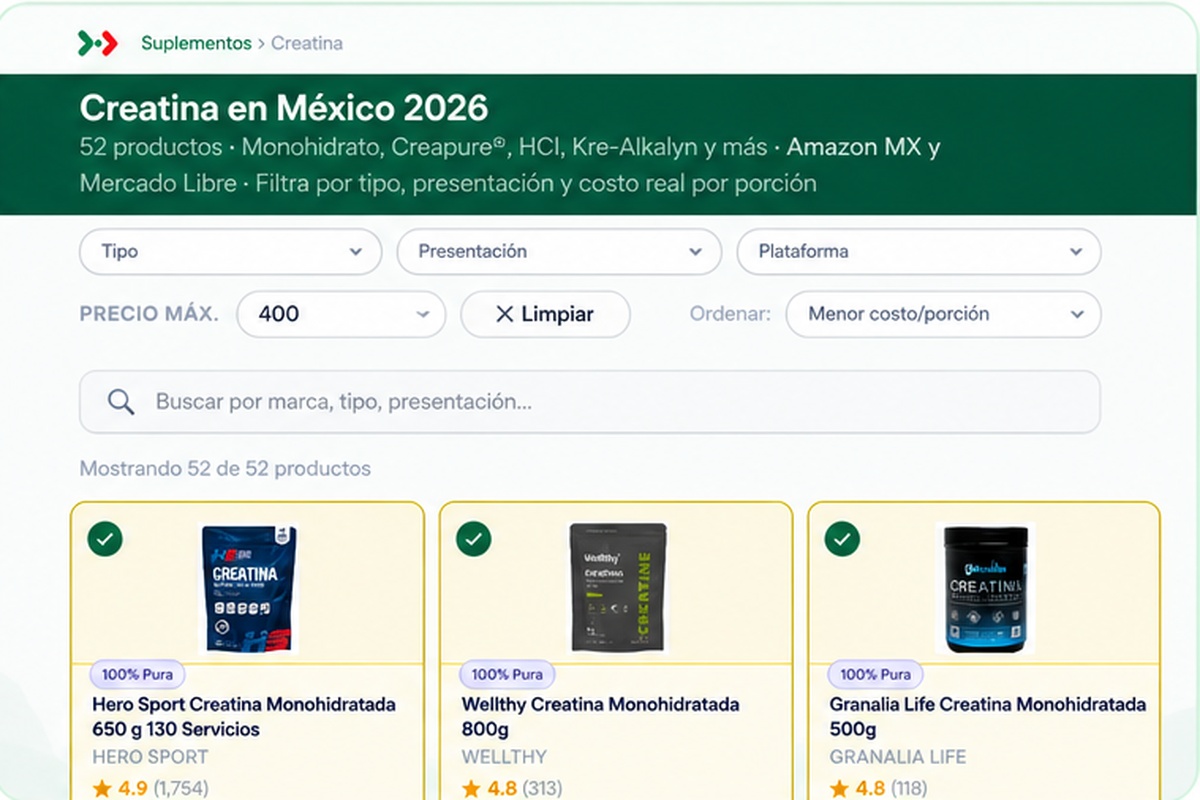Click the 100% Pura badge on Wellthy
The height and width of the screenshot is (800, 1200).
pos(507,675)
